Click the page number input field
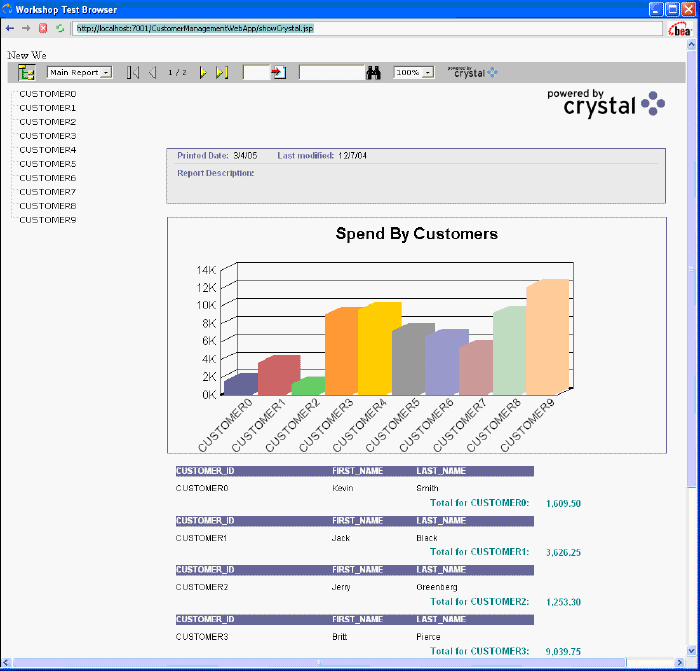 [x=257, y=72]
